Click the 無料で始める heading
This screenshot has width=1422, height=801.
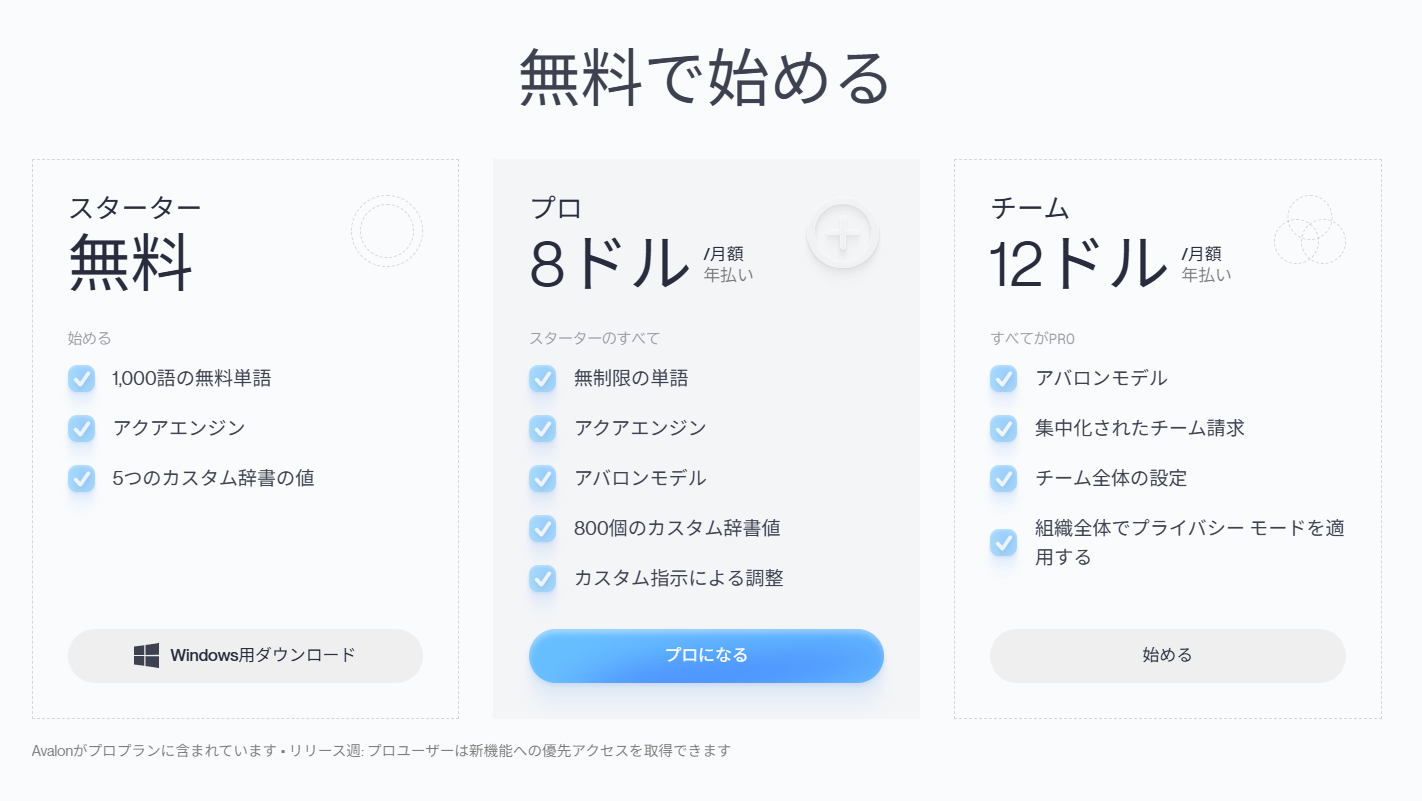704,78
